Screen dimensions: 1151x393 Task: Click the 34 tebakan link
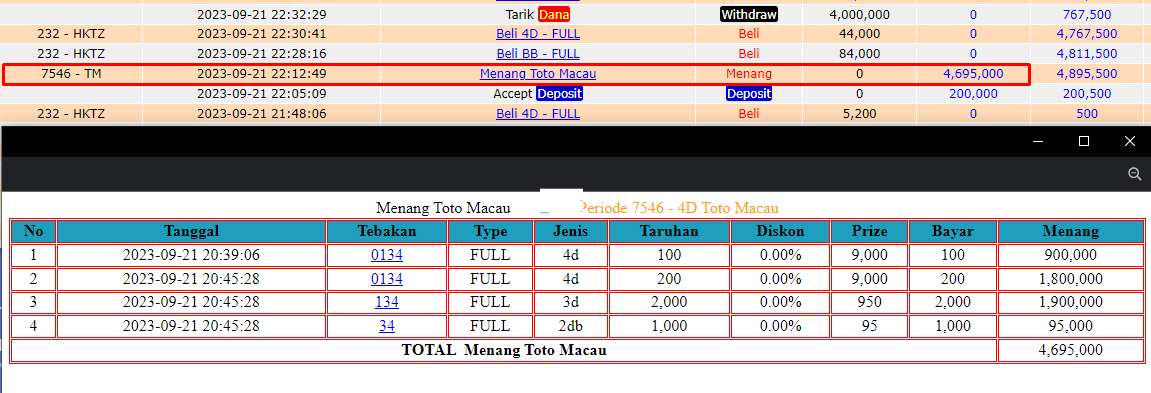tap(387, 326)
